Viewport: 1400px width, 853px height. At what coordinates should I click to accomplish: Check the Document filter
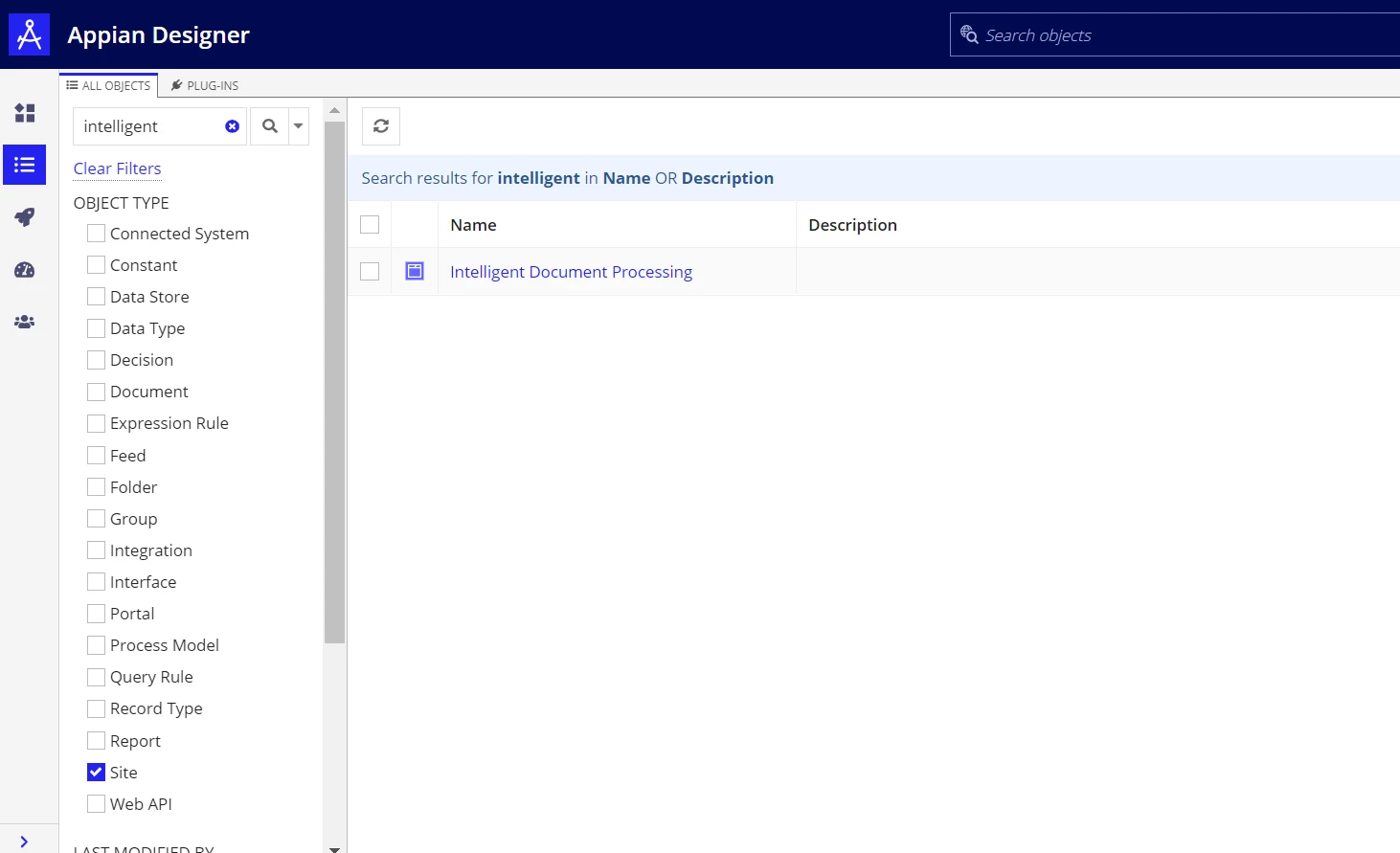point(96,392)
